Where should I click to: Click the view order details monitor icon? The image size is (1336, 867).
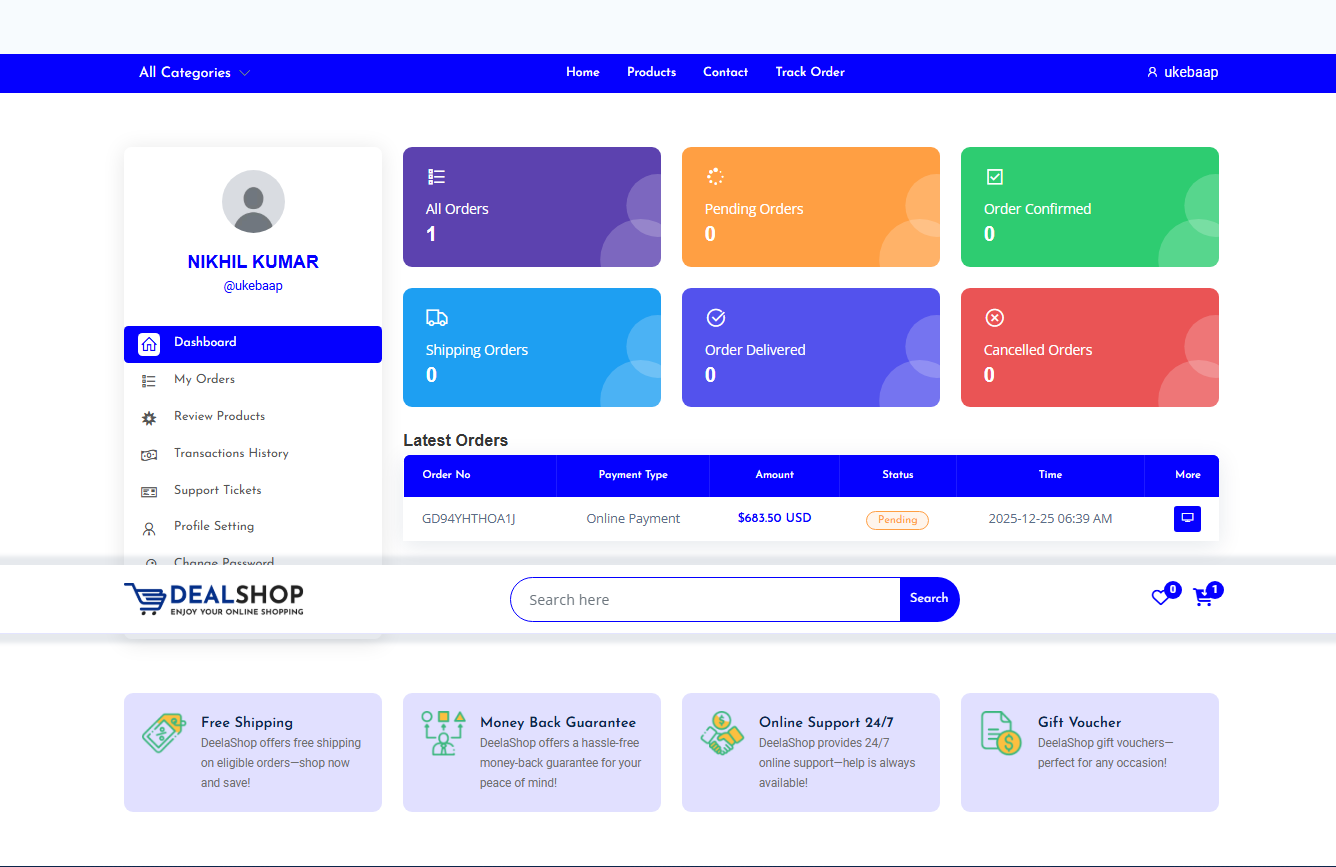1187,519
